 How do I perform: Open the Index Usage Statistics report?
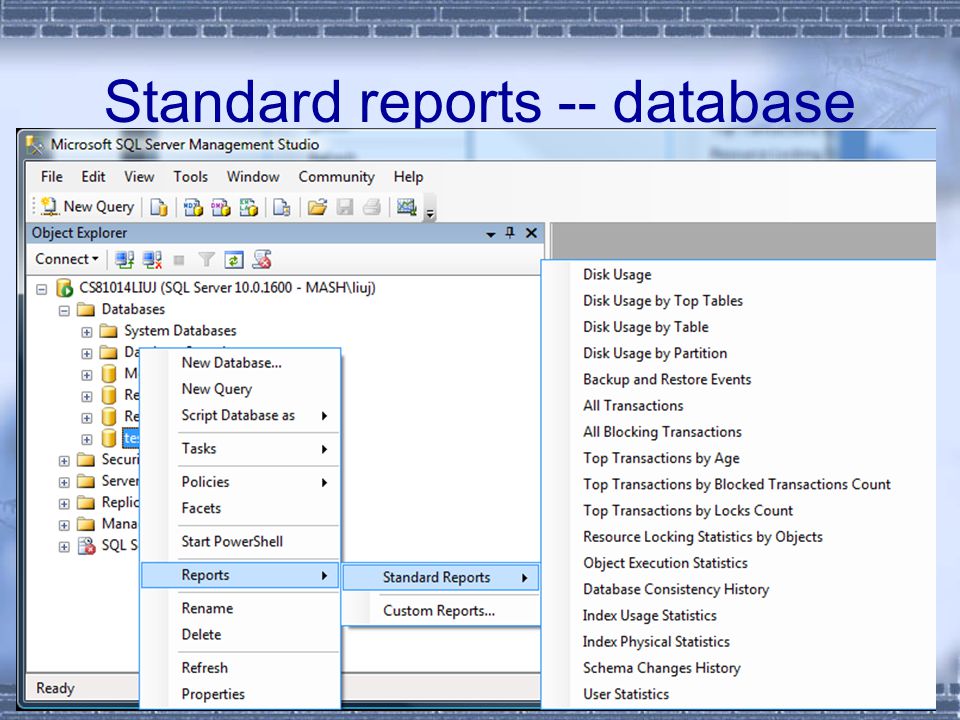(650, 616)
